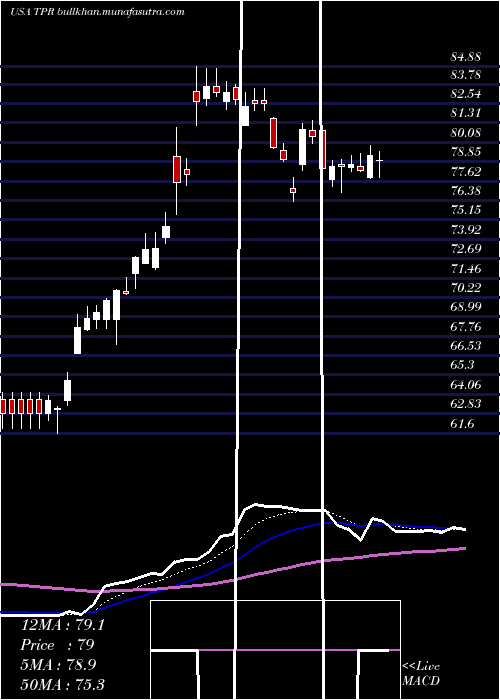Click the 83.78 price axis label
This screenshot has height=700, width=500.
pos(466,75)
